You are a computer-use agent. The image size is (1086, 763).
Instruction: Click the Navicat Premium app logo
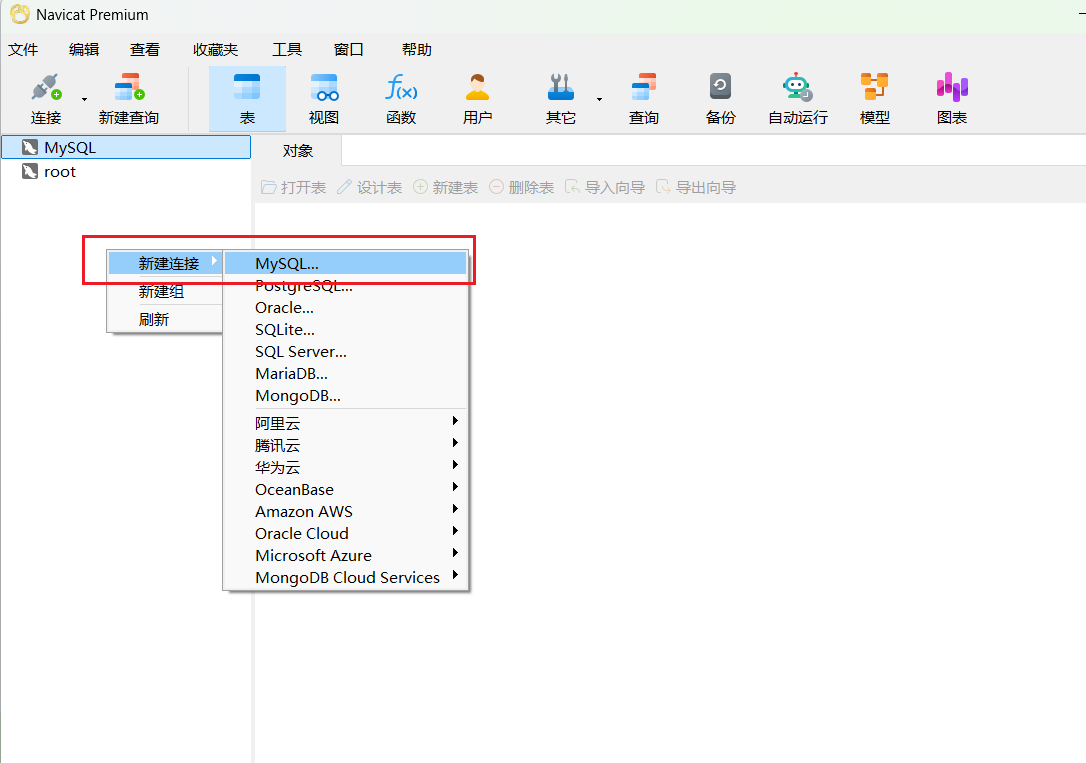point(20,14)
